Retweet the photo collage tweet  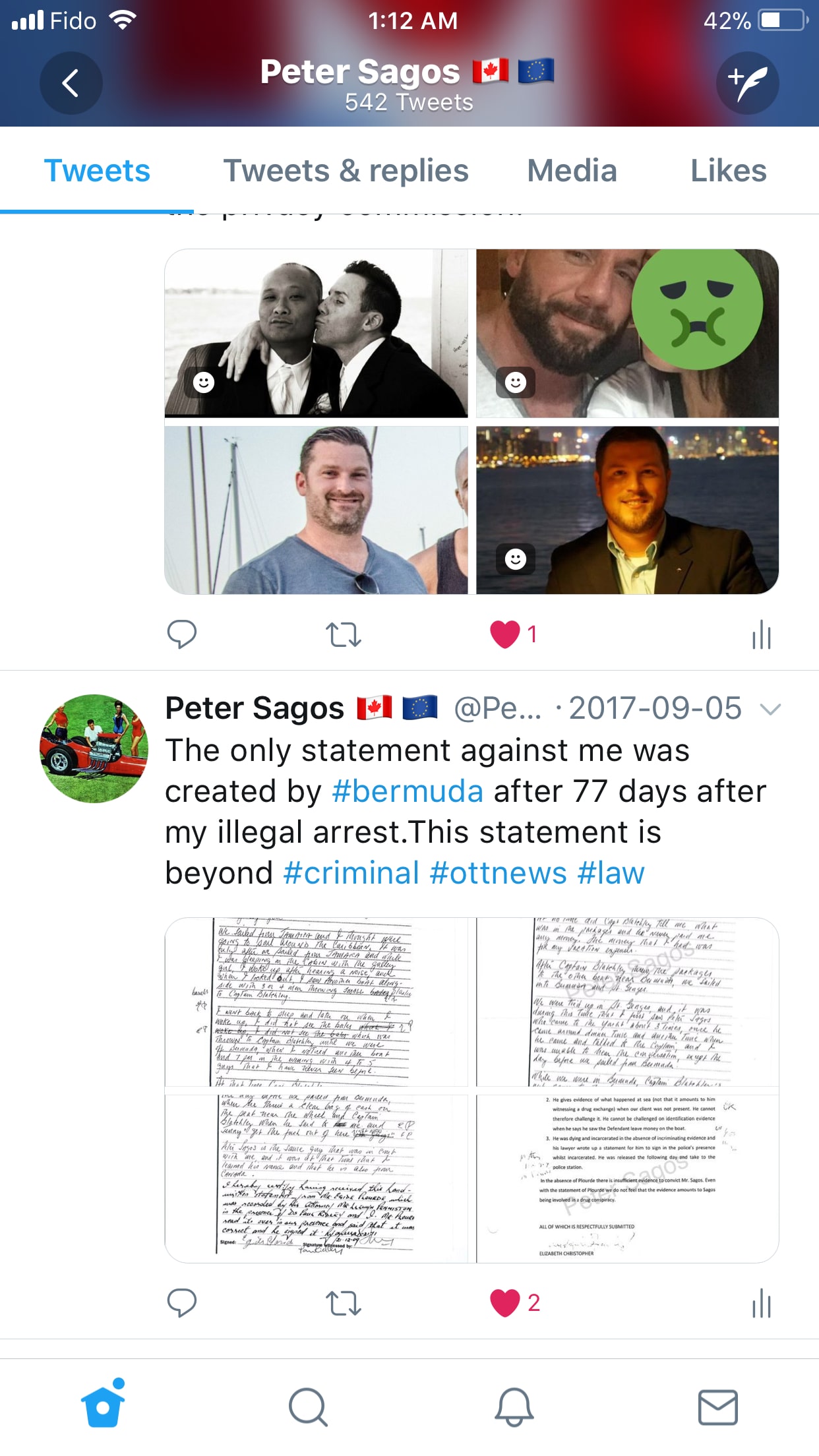[344, 634]
